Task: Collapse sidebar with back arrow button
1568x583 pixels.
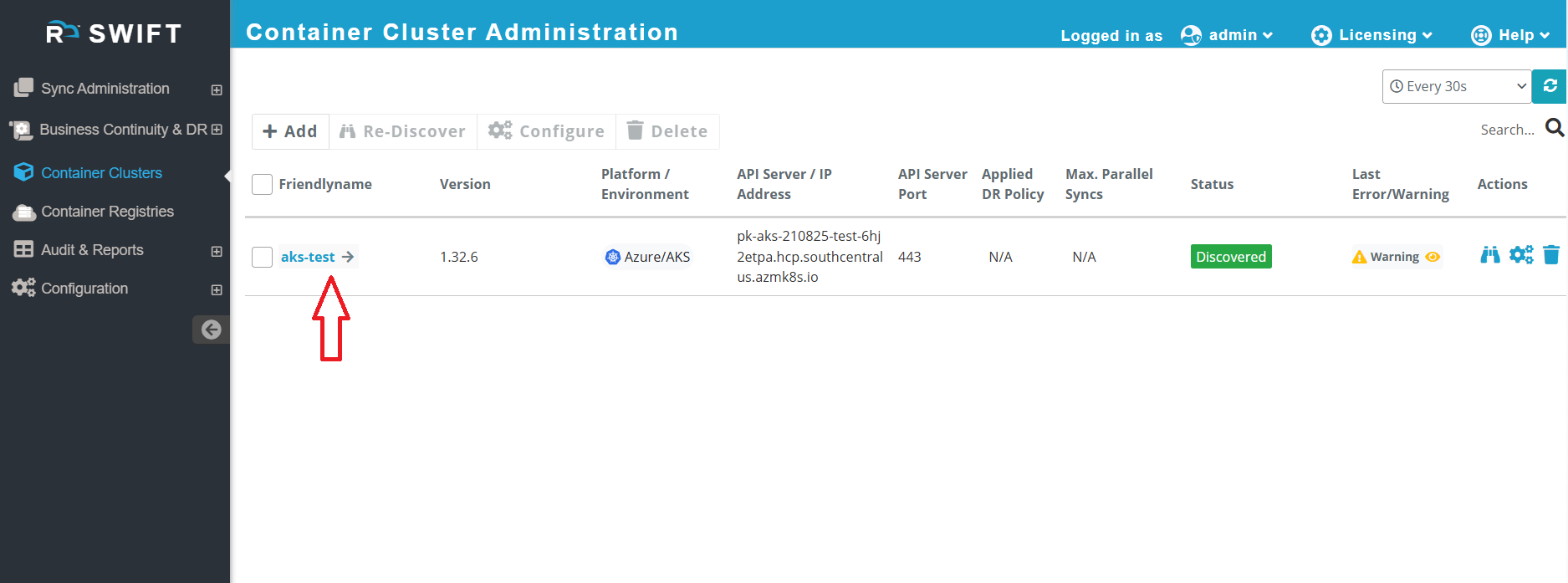Action: click(211, 330)
